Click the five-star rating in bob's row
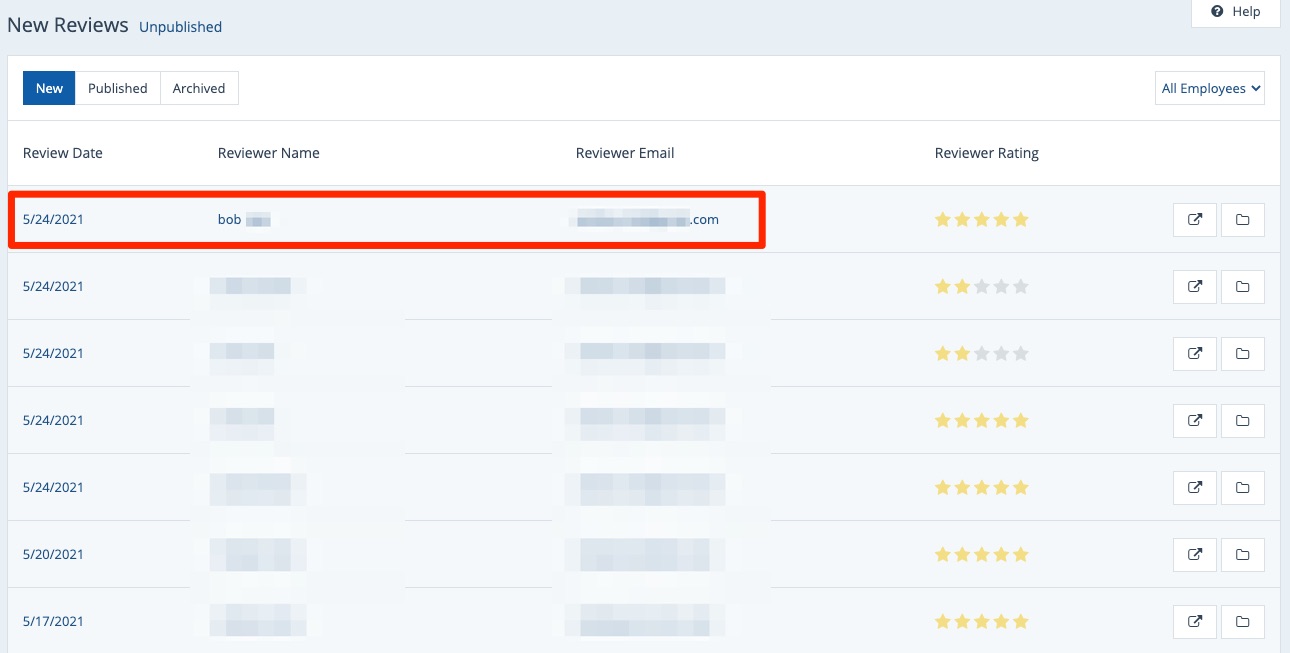 pyautogui.click(x=981, y=220)
